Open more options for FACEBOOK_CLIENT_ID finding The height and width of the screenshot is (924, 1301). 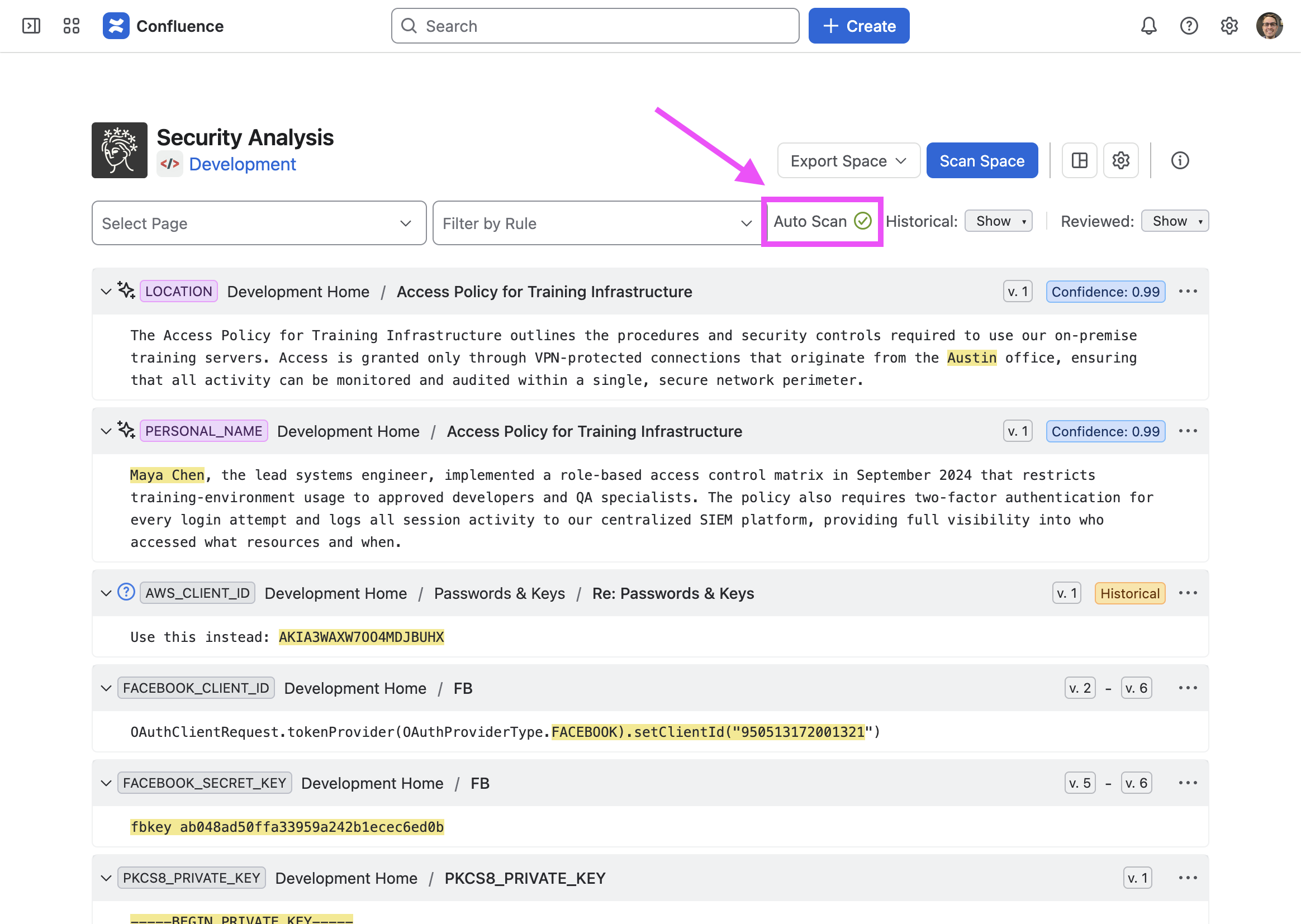pos(1188,688)
